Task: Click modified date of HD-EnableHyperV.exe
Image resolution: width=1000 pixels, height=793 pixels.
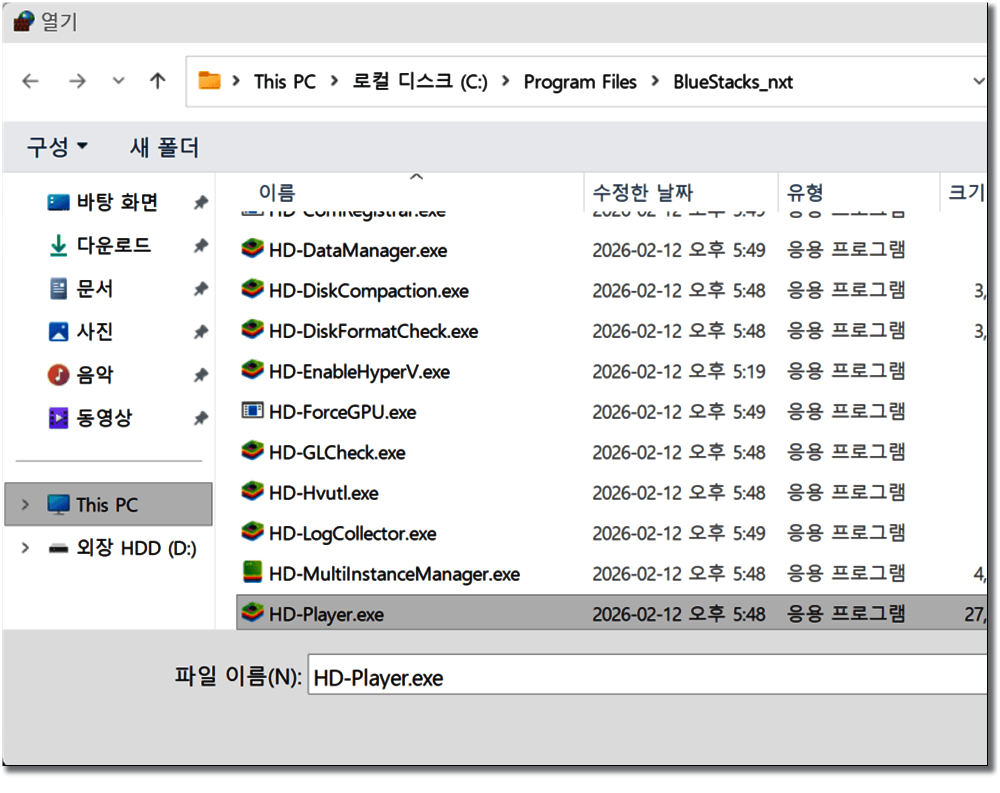Action: tap(679, 371)
